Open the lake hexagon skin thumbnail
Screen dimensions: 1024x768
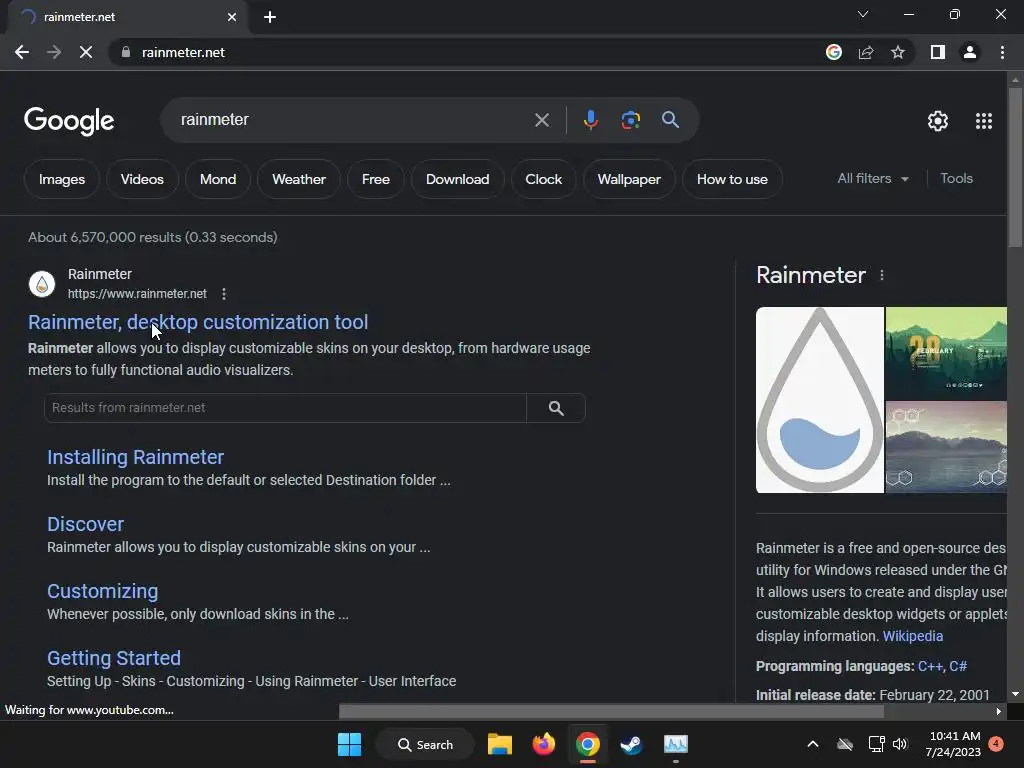[946, 447]
